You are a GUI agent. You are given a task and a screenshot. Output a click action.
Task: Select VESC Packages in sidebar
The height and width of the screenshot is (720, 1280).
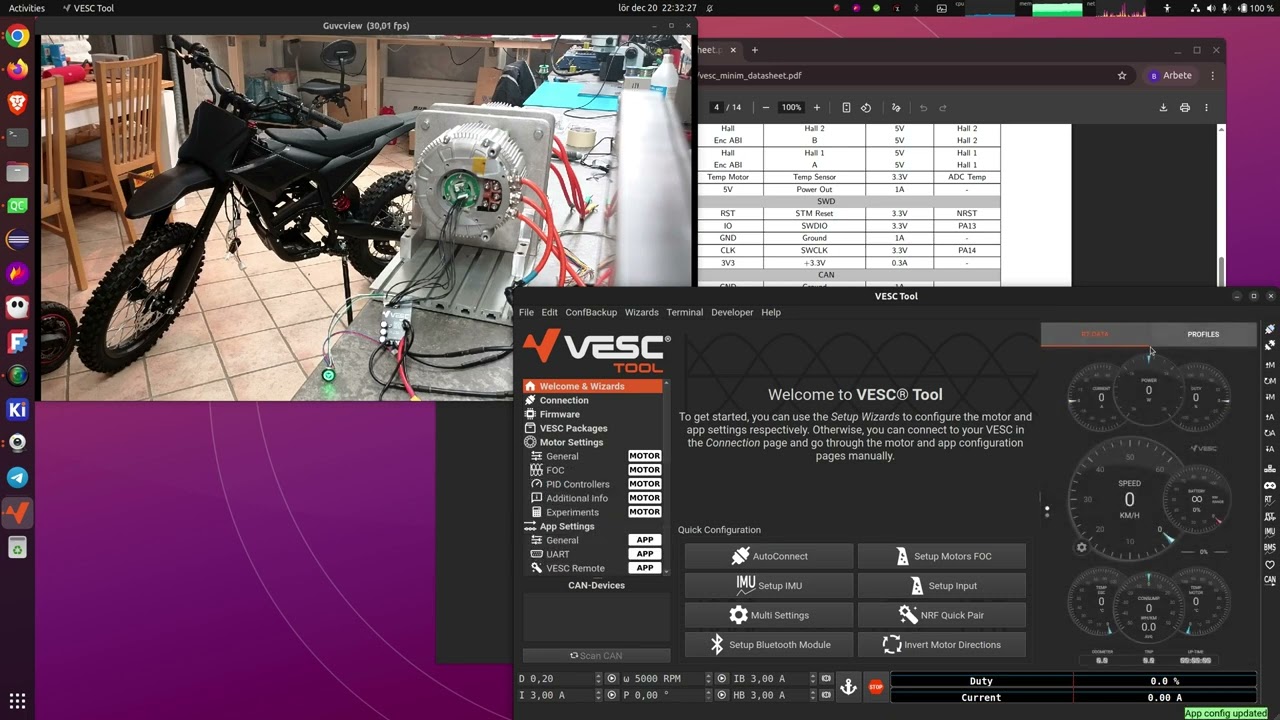point(592,428)
